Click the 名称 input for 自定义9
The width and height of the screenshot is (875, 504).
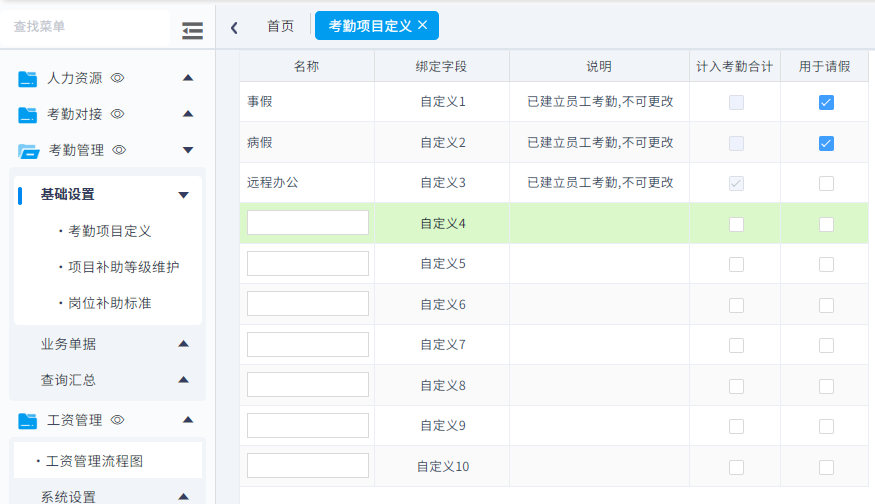pos(307,425)
